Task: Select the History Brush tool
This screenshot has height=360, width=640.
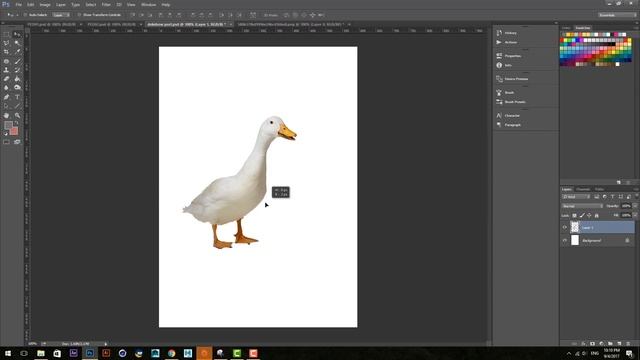Action: [x=17, y=70]
